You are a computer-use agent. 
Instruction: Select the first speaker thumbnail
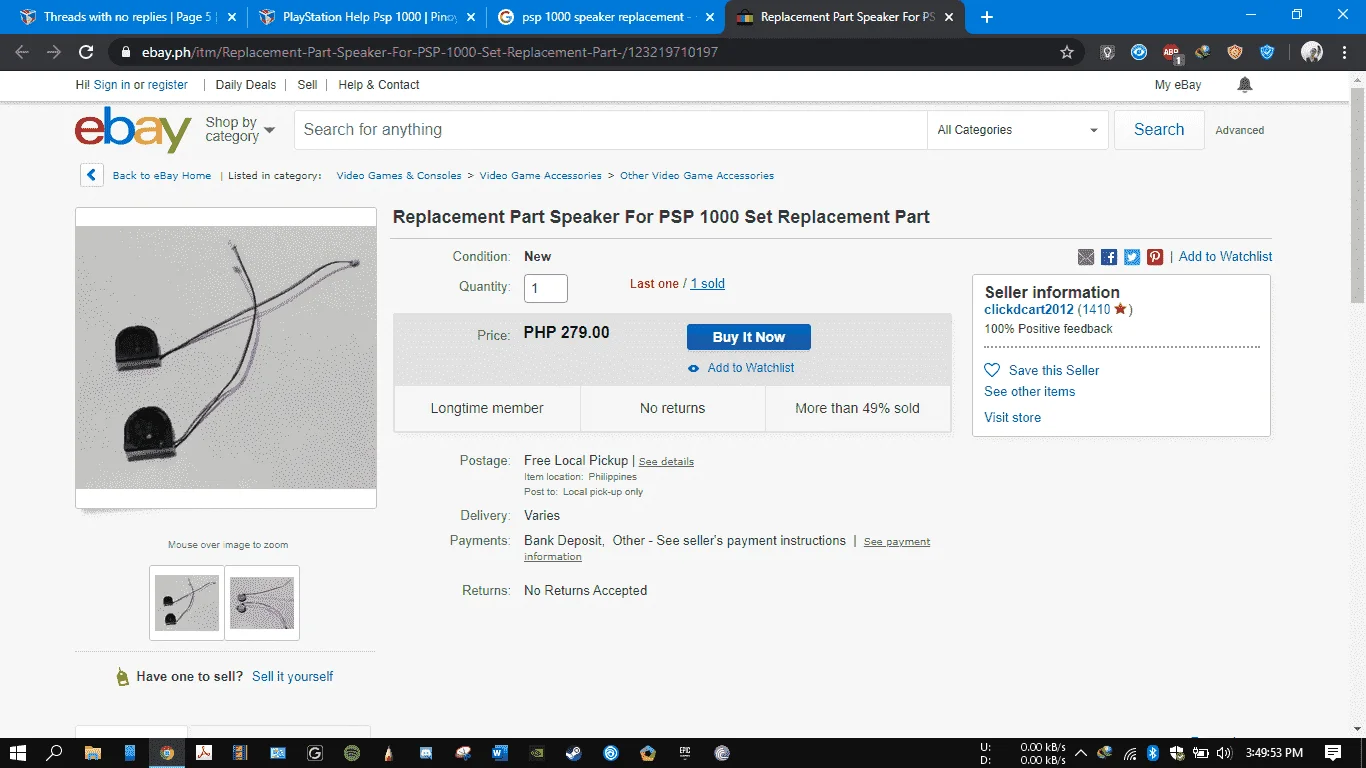tap(187, 603)
